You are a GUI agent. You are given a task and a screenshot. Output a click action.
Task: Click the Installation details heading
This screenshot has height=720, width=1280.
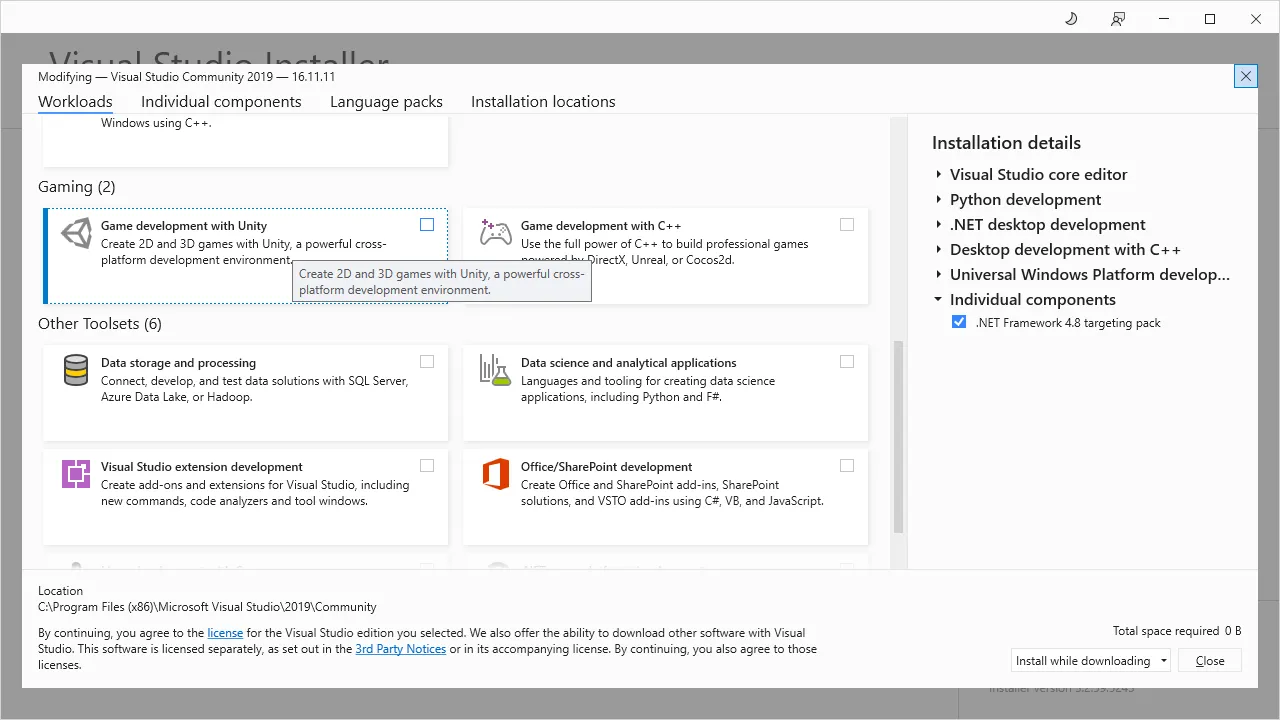pos(1006,143)
